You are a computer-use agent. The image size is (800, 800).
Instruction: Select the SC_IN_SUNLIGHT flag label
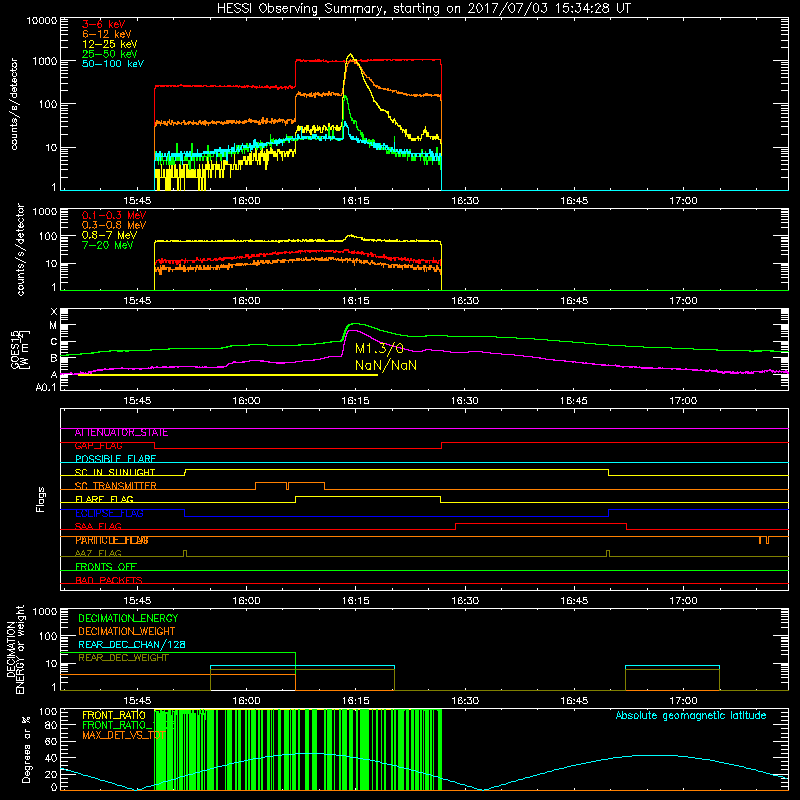115,472
